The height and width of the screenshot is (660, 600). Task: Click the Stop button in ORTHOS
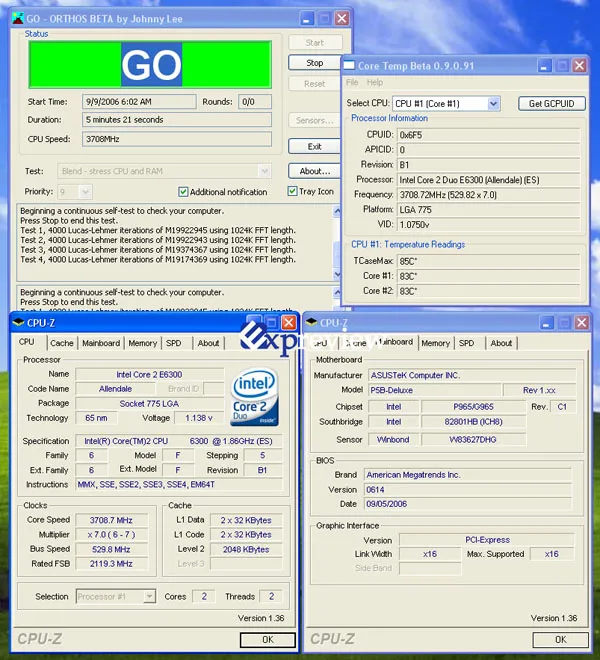pos(315,63)
